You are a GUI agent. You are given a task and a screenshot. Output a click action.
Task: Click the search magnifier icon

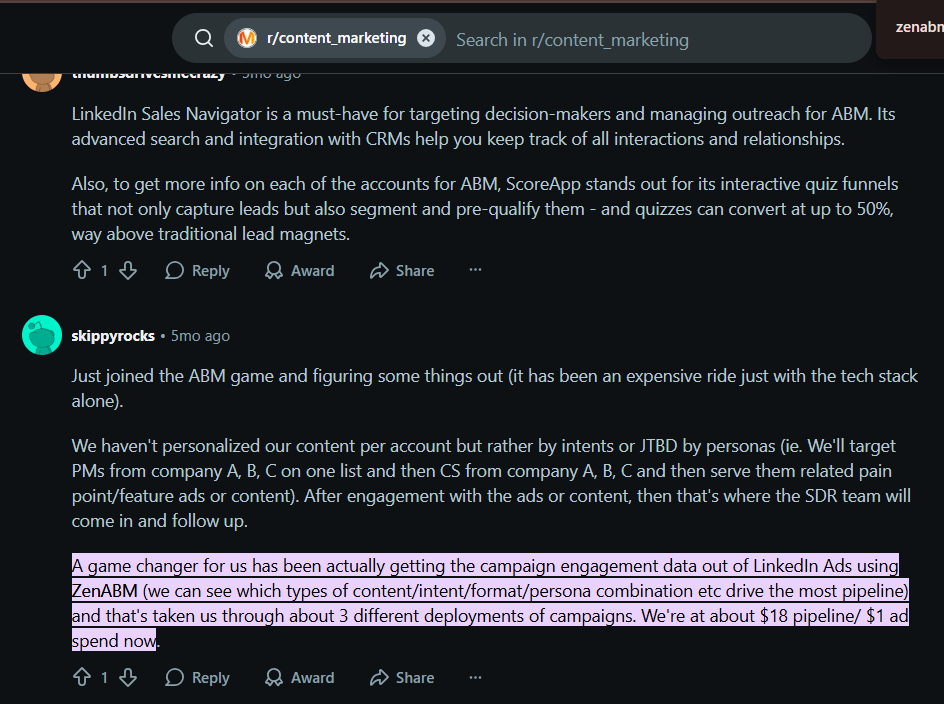point(204,39)
